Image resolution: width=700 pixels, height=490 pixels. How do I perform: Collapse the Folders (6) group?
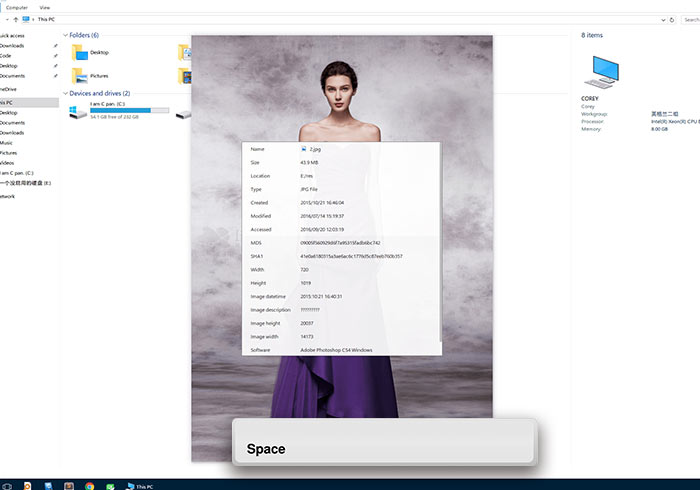pyautogui.click(x=66, y=35)
